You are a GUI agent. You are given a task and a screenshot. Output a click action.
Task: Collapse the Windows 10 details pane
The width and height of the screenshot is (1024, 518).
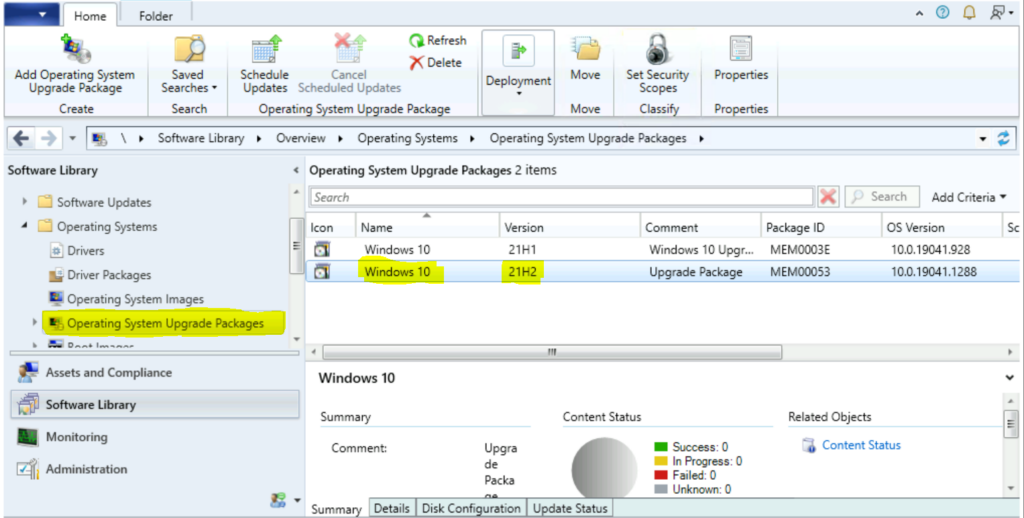coord(1010,378)
